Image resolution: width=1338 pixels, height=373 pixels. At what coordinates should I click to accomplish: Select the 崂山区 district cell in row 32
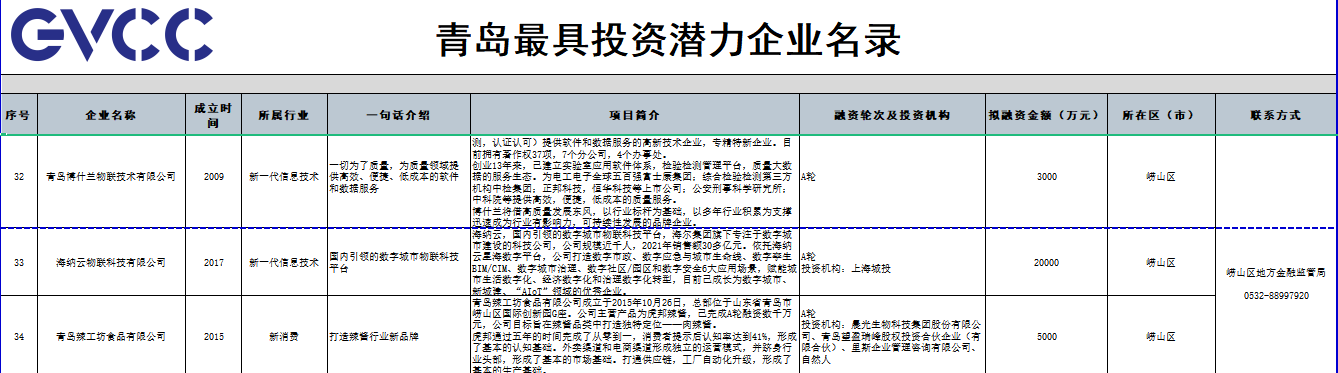[x=1162, y=176]
